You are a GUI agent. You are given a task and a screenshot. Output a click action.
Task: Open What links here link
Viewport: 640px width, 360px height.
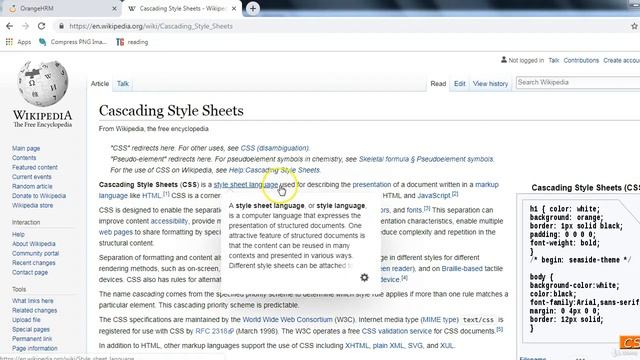click(33, 301)
